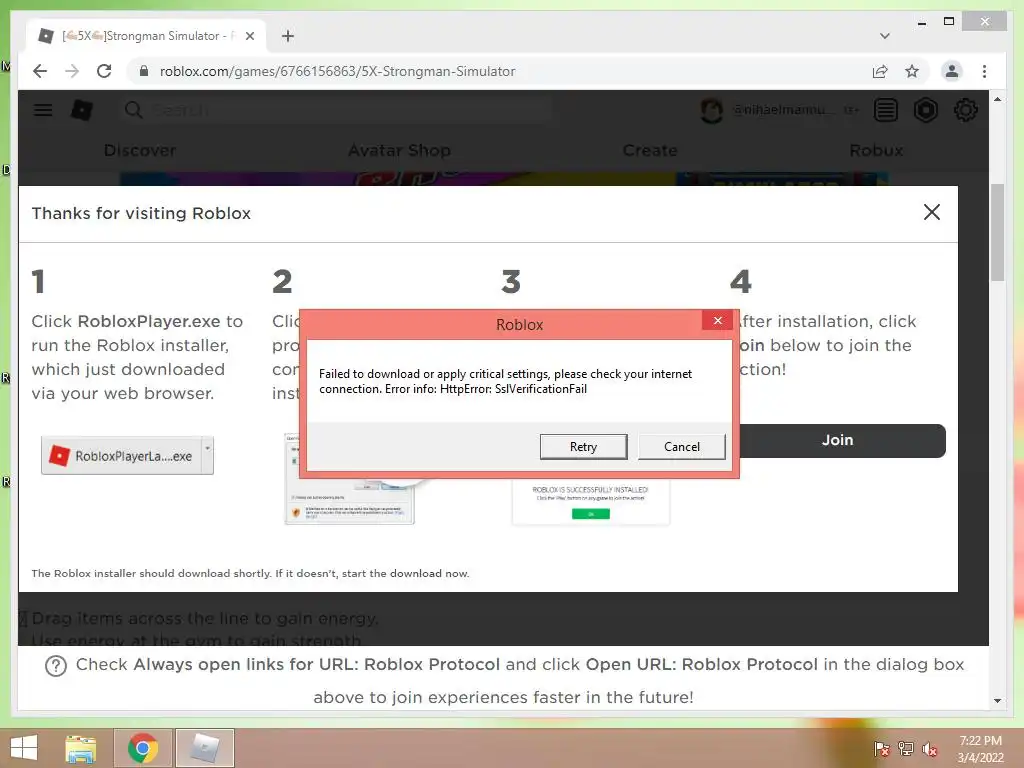Close the red Roblox error dialog
Image resolution: width=1024 pixels, height=768 pixels.
point(718,320)
